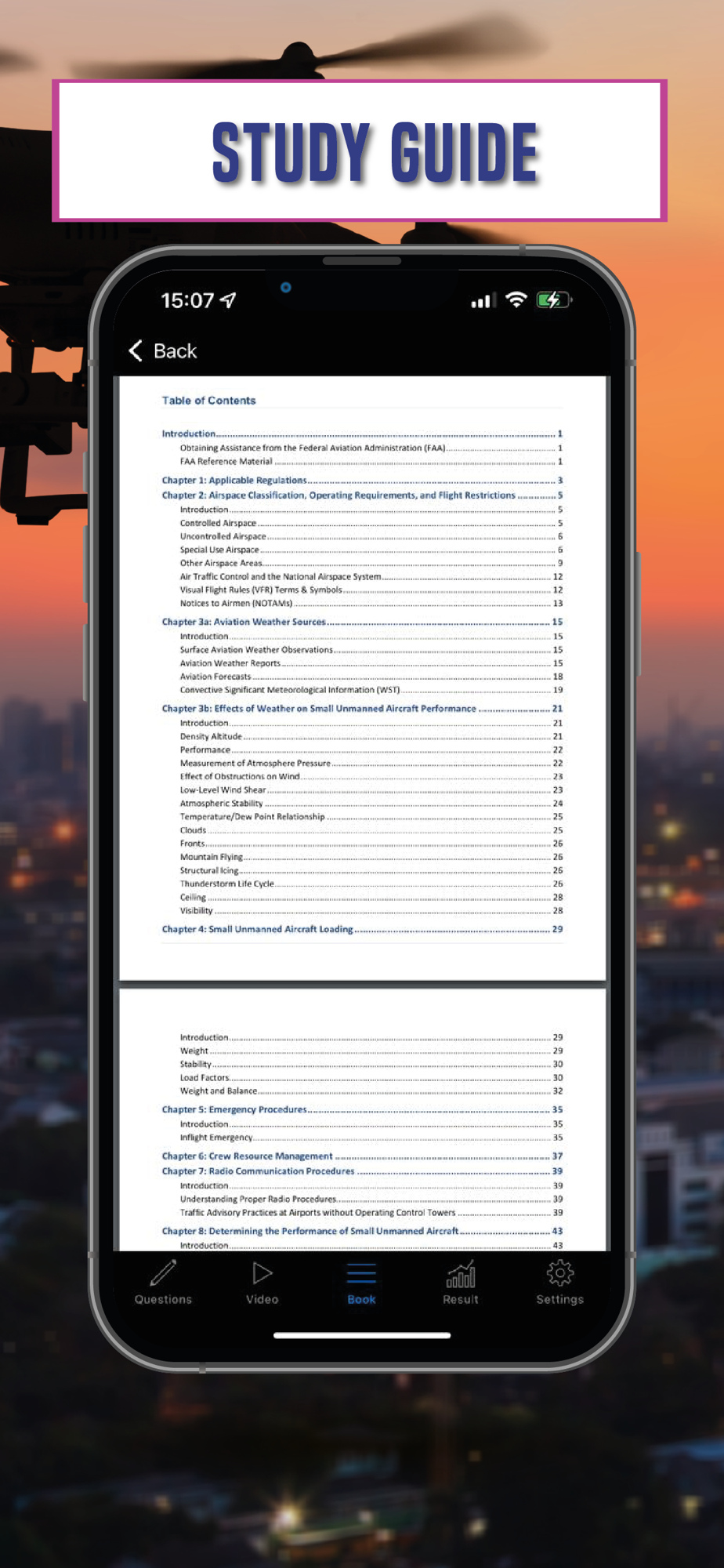
Task: Select 'Special Use Airspace' row
Action: tap(371, 550)
